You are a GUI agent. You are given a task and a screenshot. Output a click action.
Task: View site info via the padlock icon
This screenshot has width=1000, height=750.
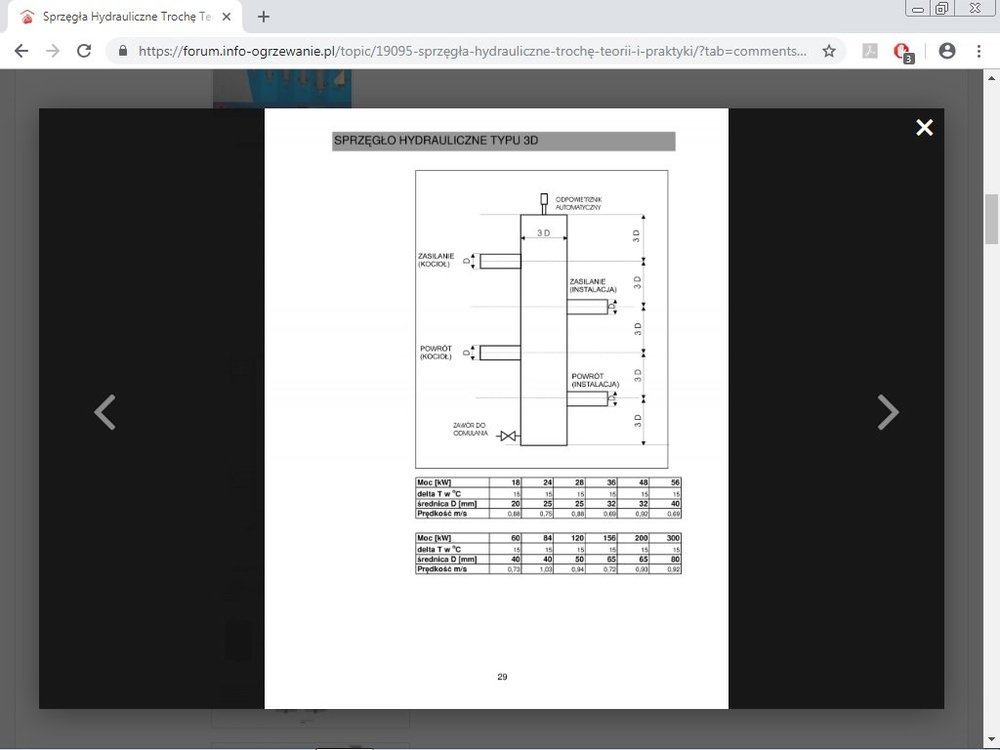pyautogui.click(x=123, y=51)
